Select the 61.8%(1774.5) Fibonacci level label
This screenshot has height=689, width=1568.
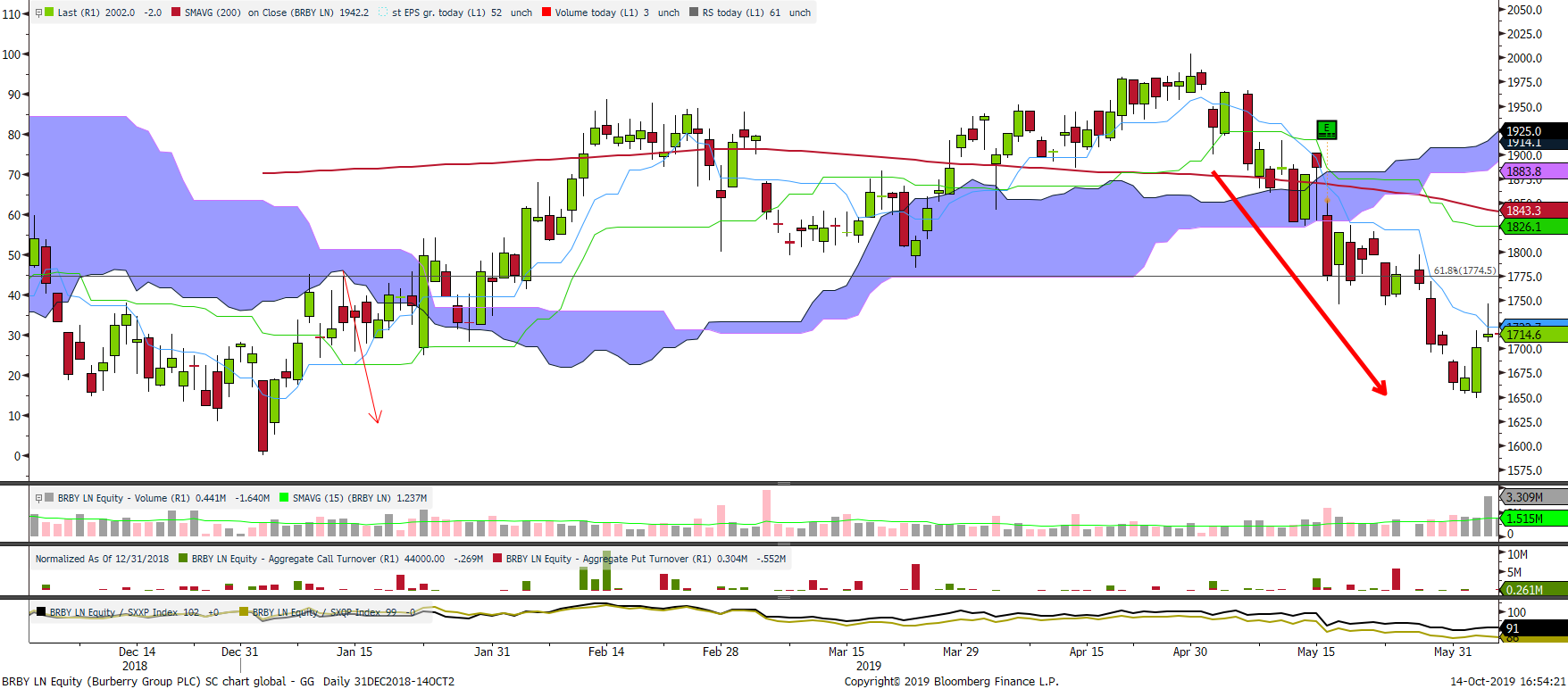click(x=1464, y=270)
